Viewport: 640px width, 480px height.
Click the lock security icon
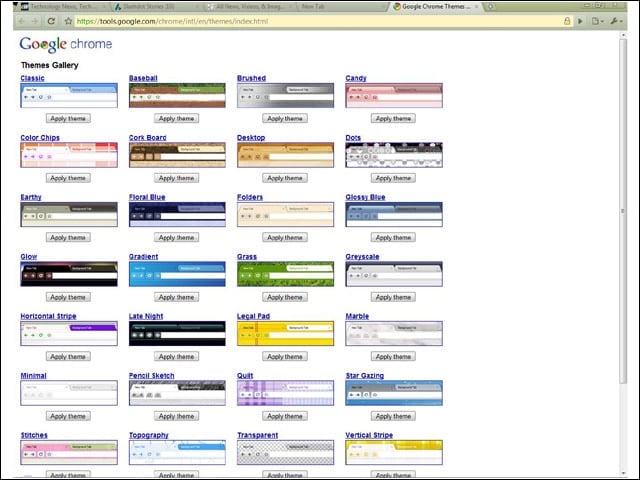[567, 21]
